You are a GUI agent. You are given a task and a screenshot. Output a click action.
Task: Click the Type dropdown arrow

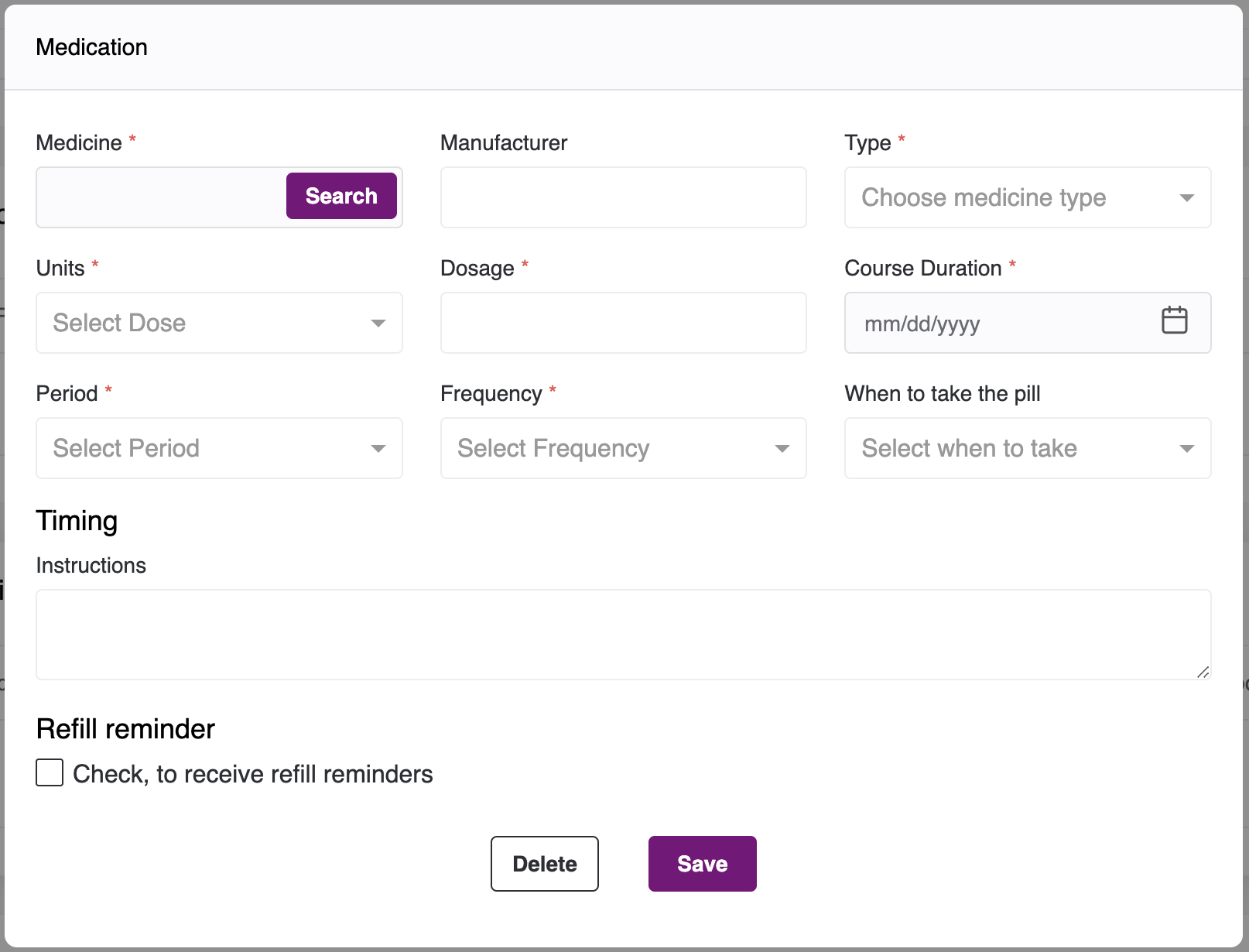pos(1186,198)
